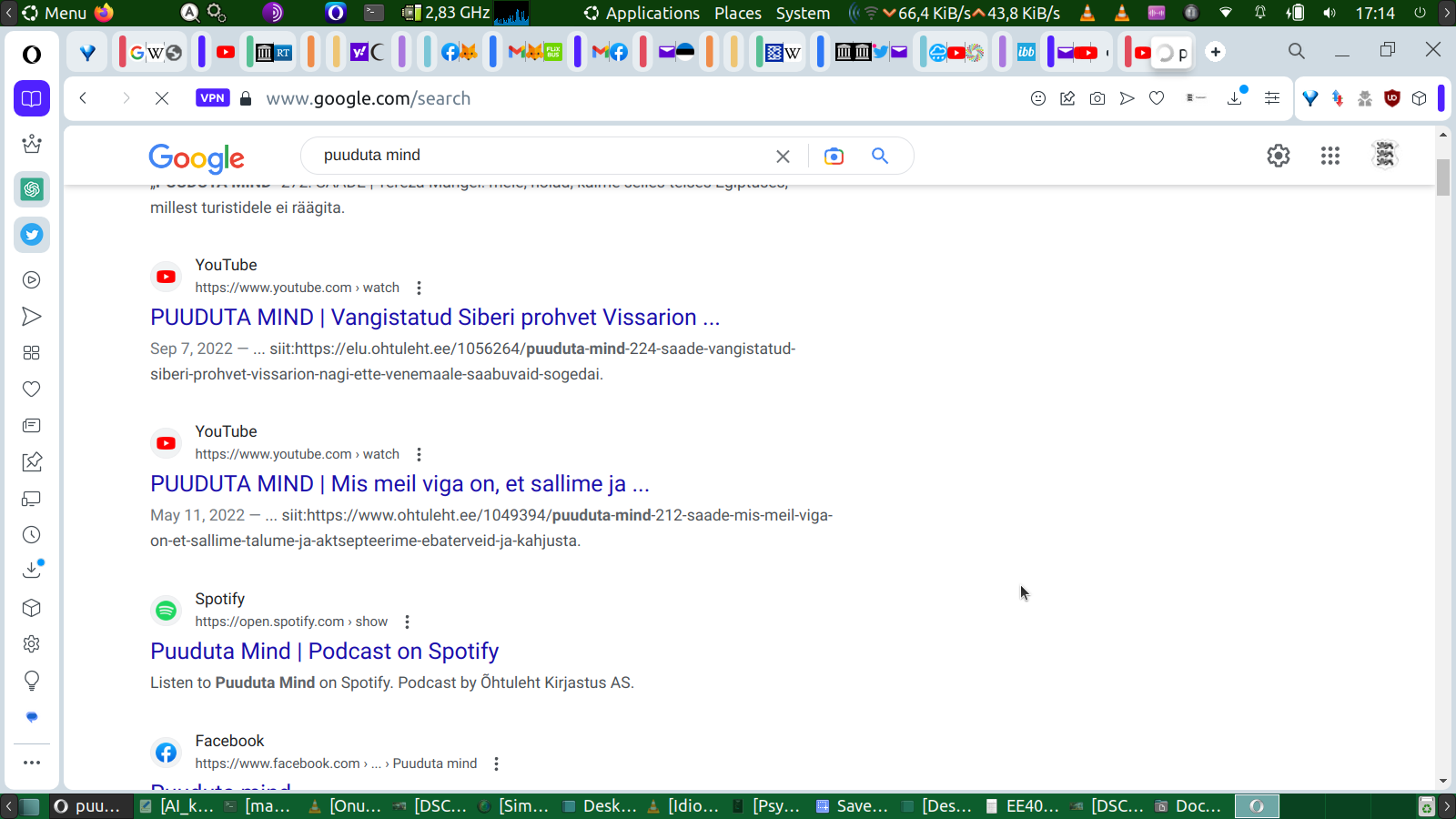Open the Player icon in Opera sidebar
1456x819 pixels.
coord(32,280)
